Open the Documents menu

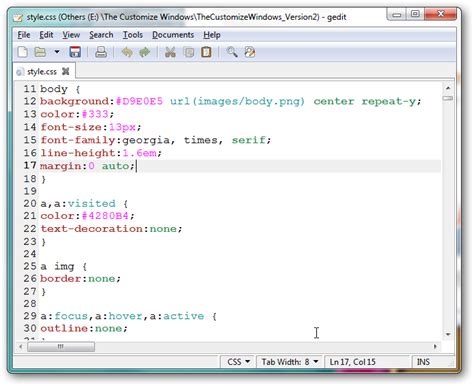[173, 35]
